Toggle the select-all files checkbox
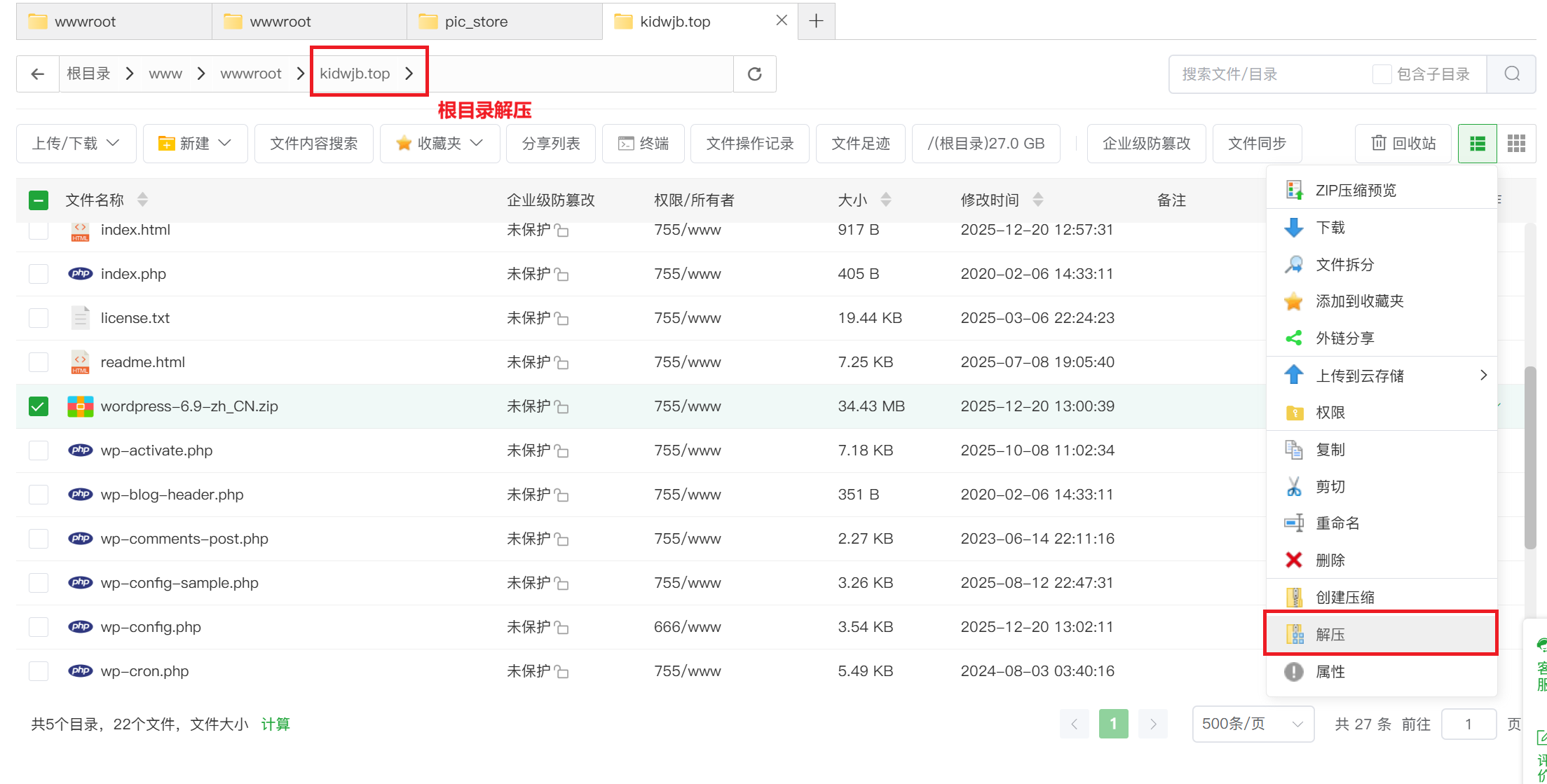This screenshot has height=784, width=1547. click(38, 200)
